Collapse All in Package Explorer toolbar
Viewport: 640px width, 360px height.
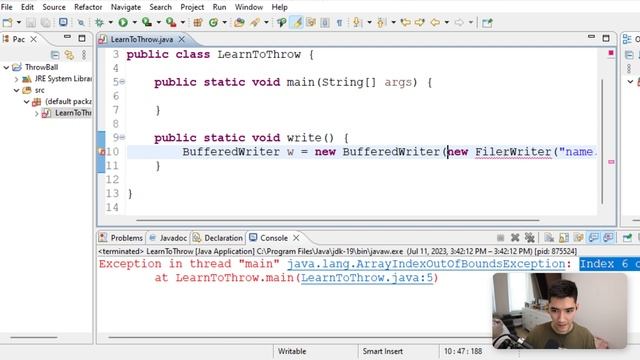(x=55, y=55)
